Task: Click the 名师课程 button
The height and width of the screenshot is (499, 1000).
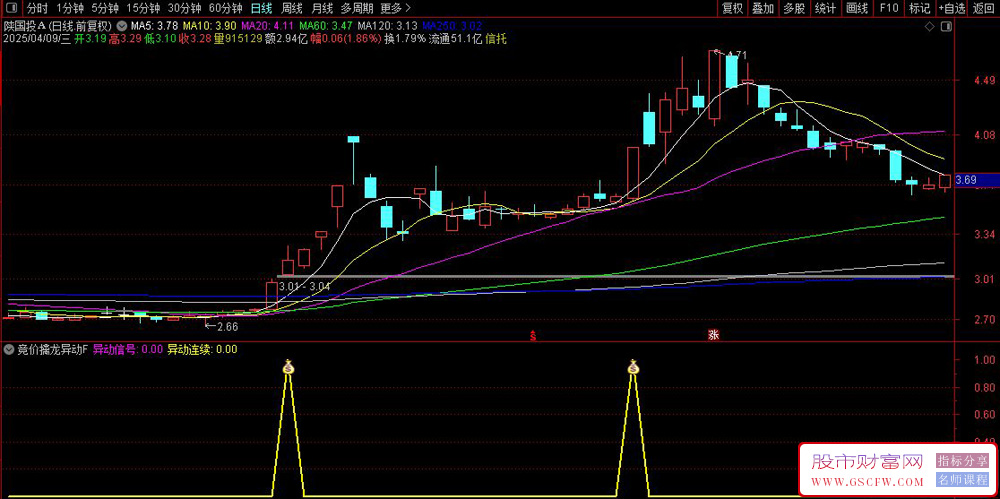Action: (962, 480)
